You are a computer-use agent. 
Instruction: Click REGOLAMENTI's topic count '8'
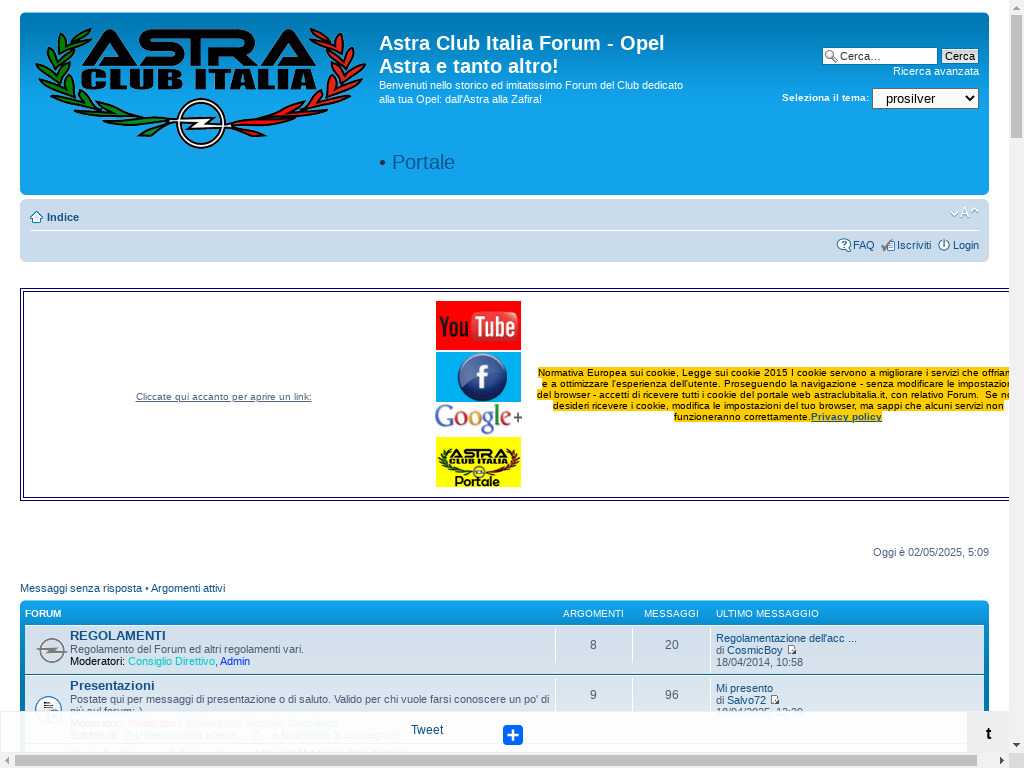click(x=593, y=645)
